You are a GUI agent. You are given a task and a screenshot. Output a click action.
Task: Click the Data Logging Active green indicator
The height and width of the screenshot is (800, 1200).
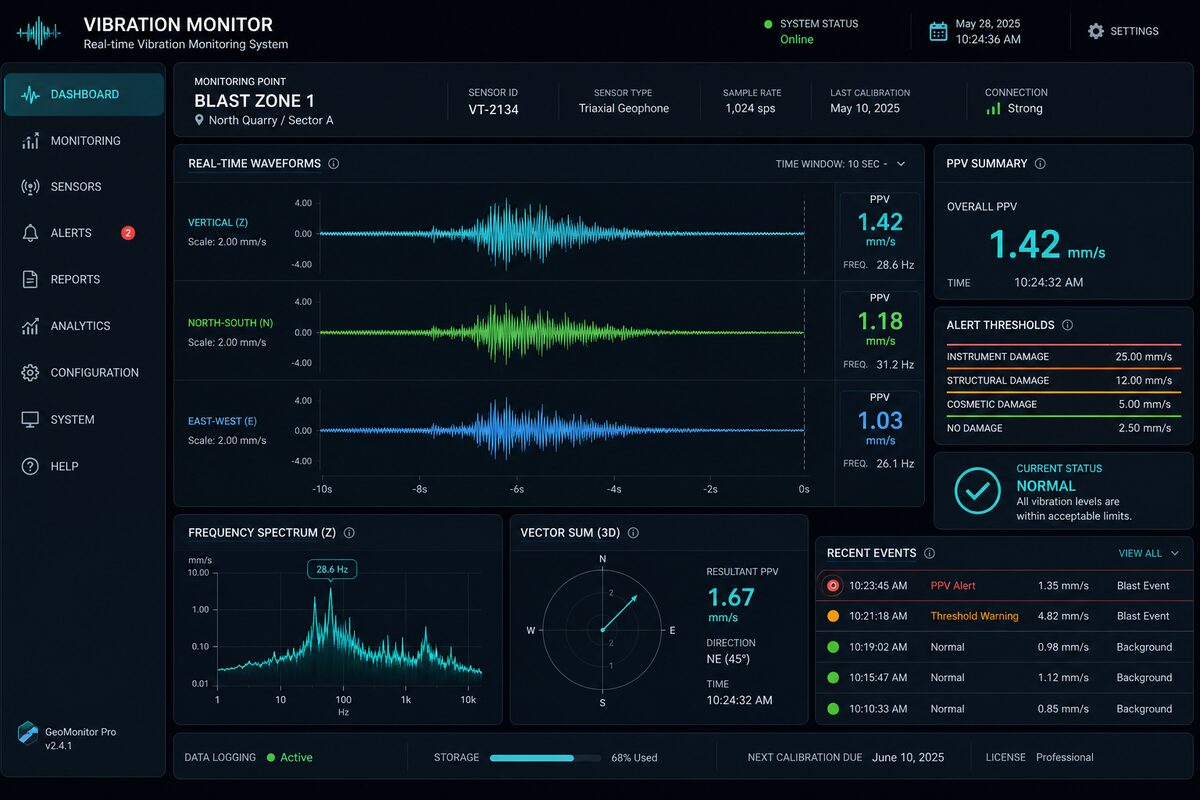pos(271,757)
